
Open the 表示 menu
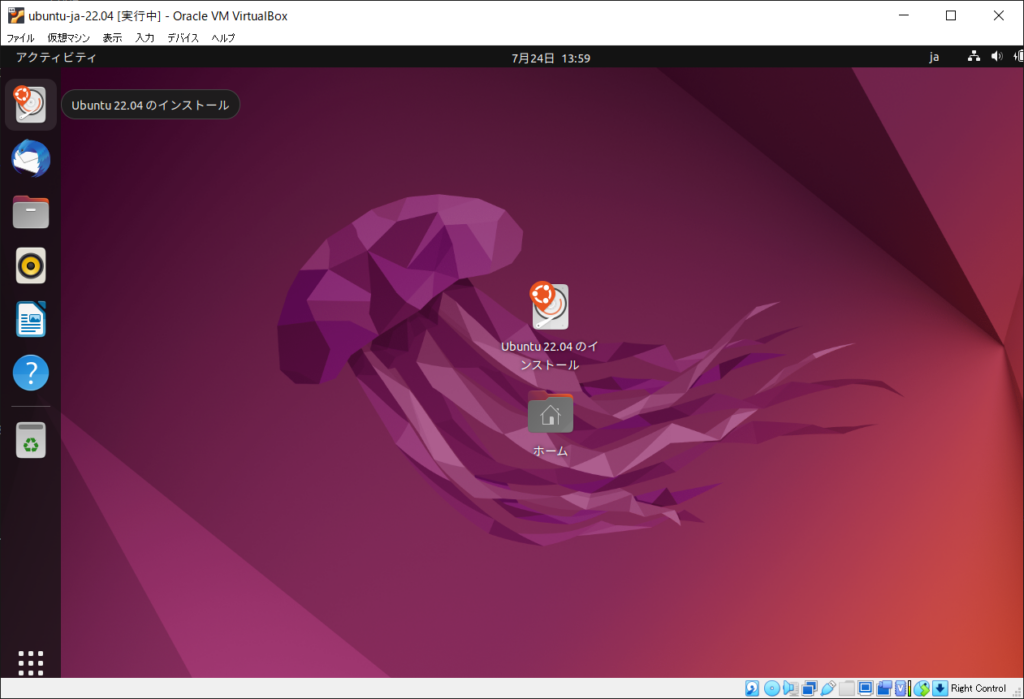pyautogui.click(x=112, y=38)
